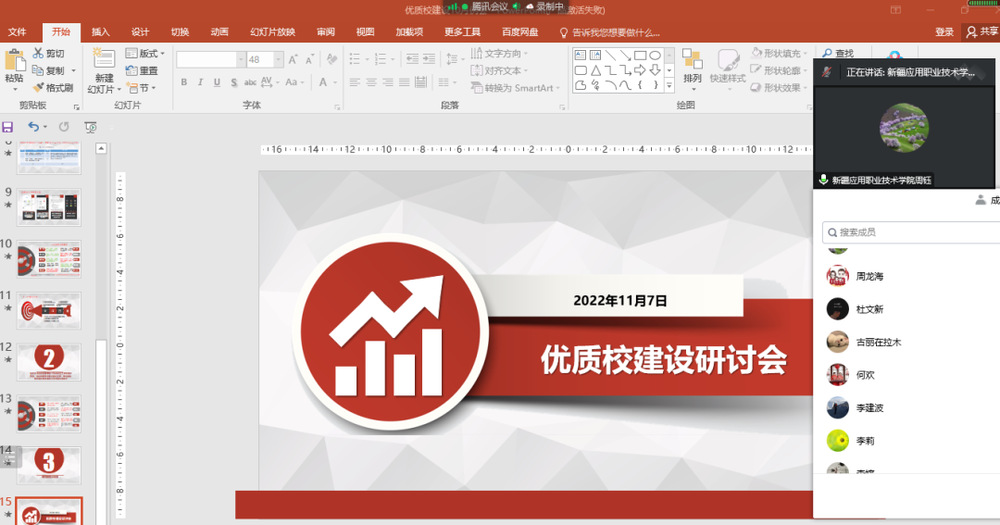Click the Undo arrow in quick access toolbar
Viewport: 1000px width, 525px height.
[33, 127]
